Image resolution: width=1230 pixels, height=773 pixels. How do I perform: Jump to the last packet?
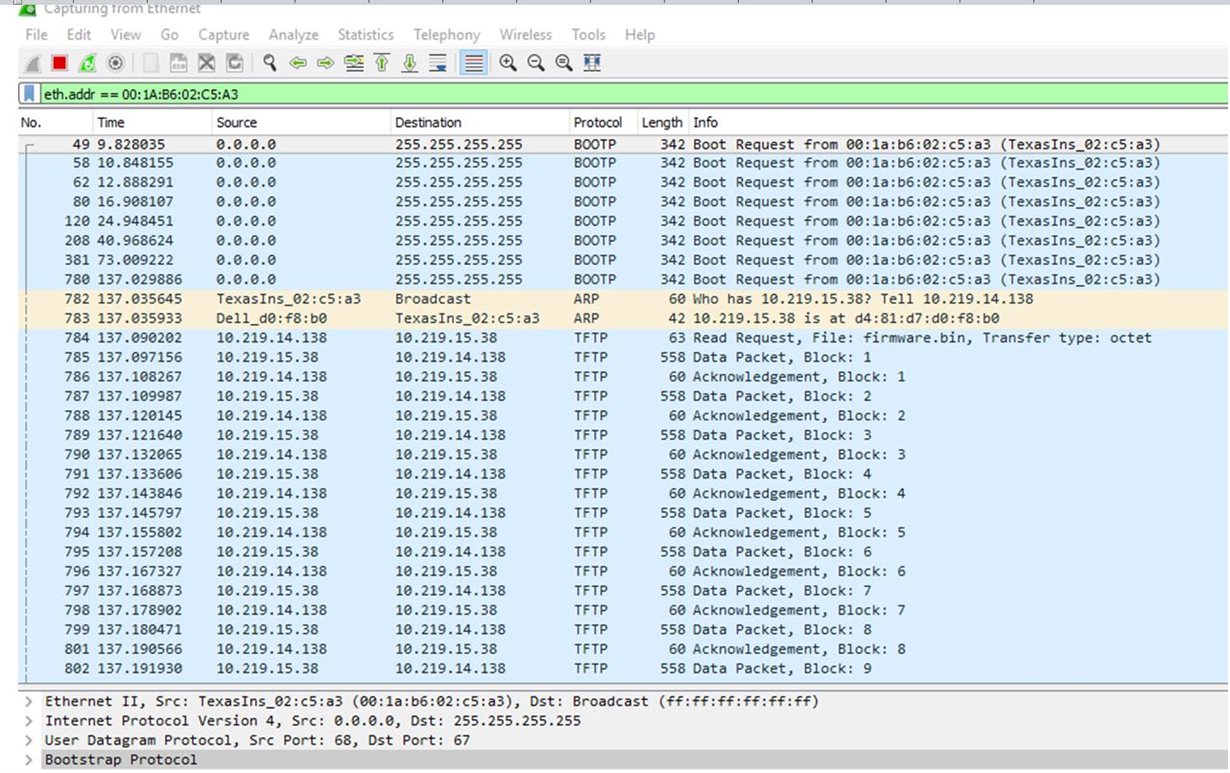(409, 63)
